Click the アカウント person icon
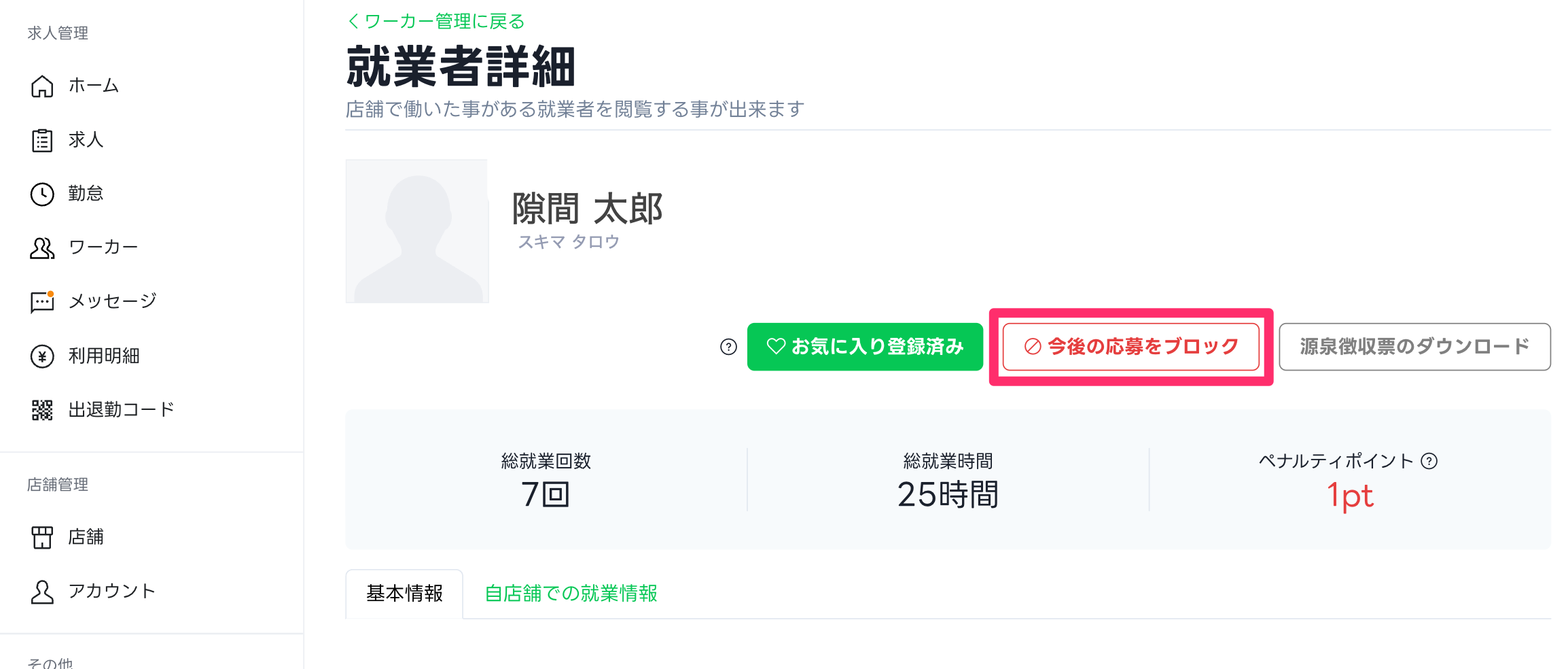 tap(42, 591)
